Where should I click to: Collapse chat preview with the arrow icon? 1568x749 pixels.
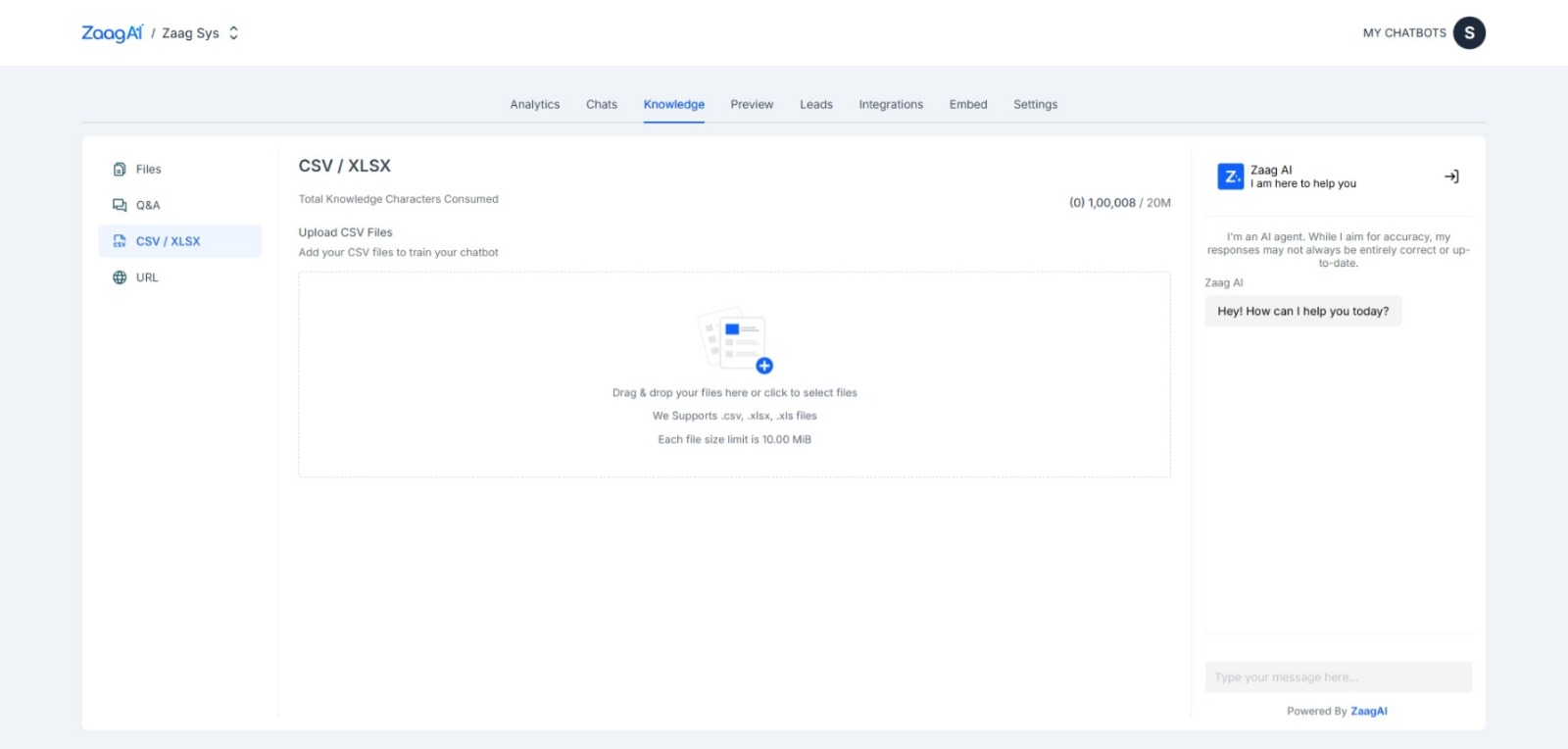tap(1451, 176)
